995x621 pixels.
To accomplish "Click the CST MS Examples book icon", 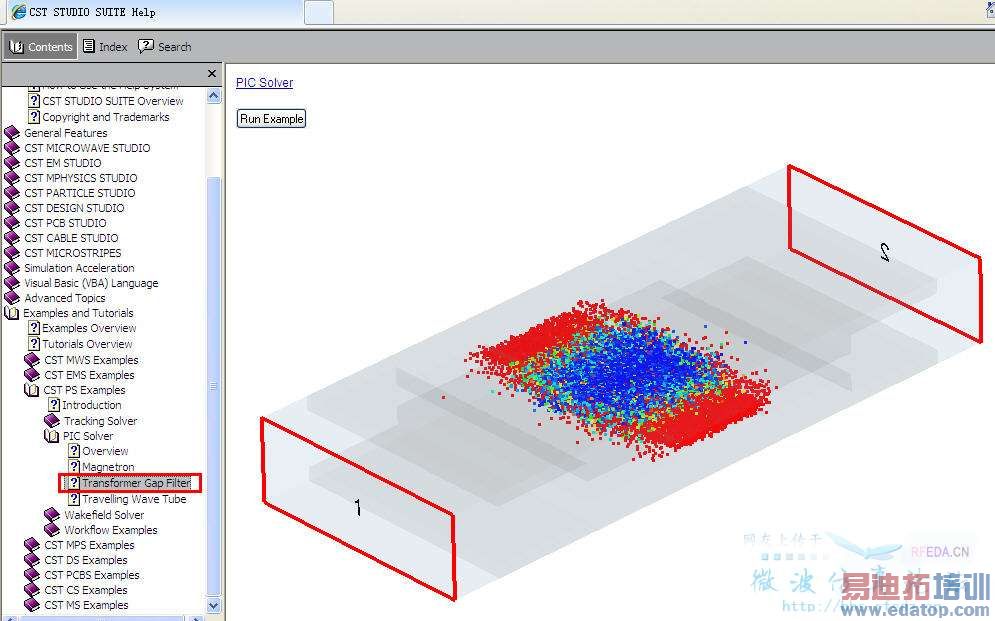I will tap(32, 605).
